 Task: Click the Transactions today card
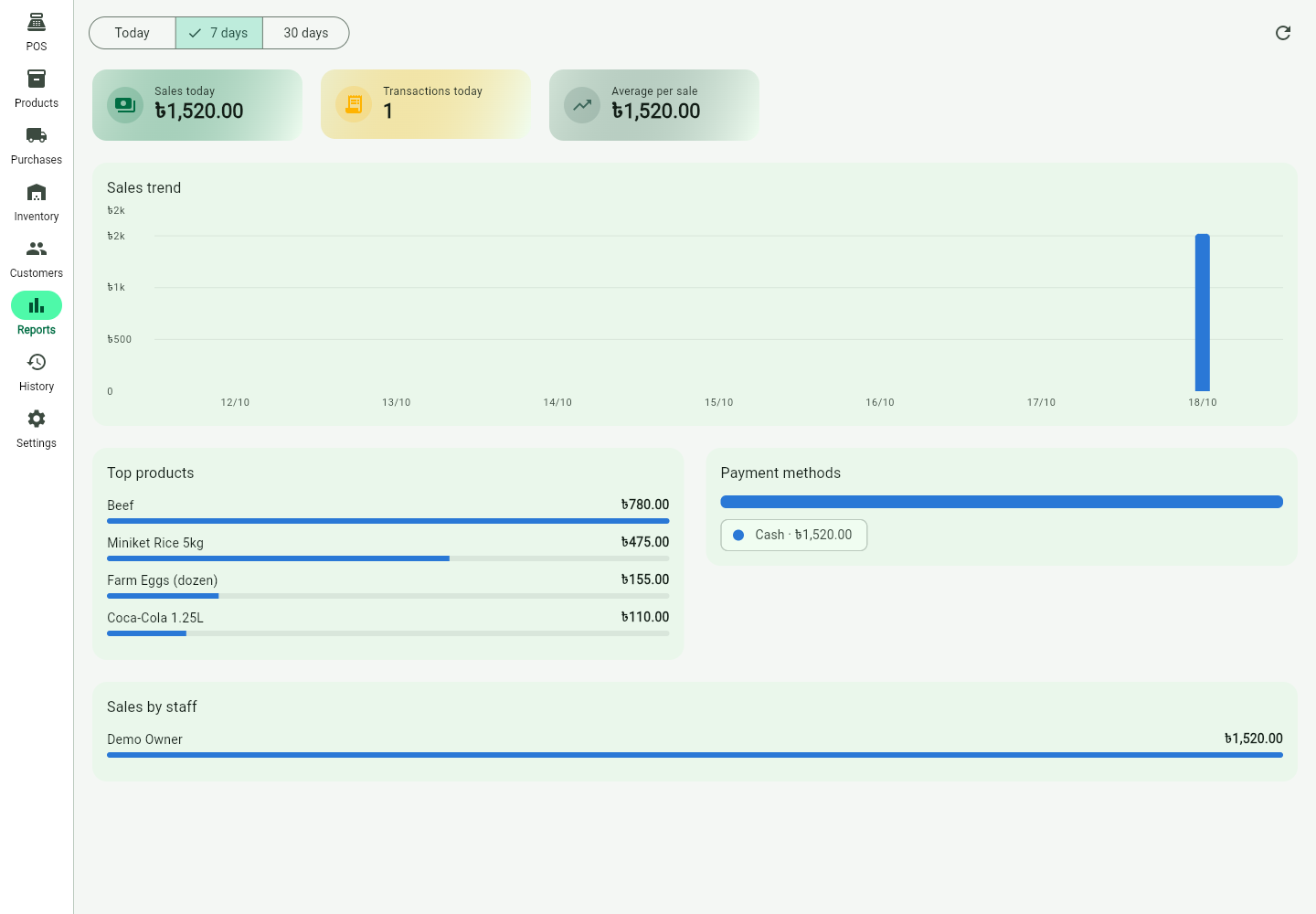(x=426, y=105)
